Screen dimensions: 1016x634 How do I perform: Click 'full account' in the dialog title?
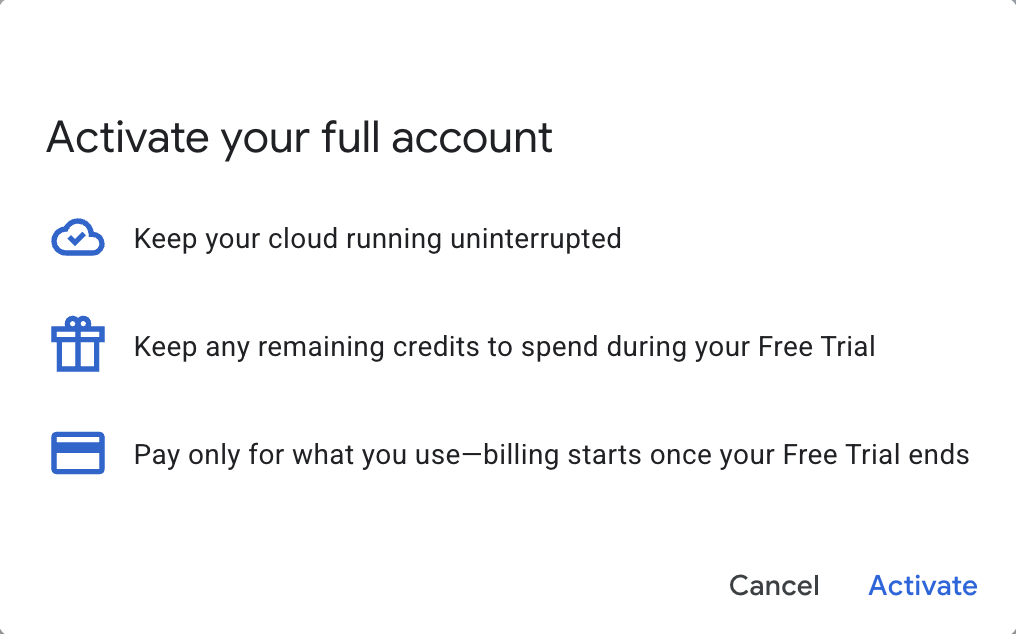click(x=436, y=137)
